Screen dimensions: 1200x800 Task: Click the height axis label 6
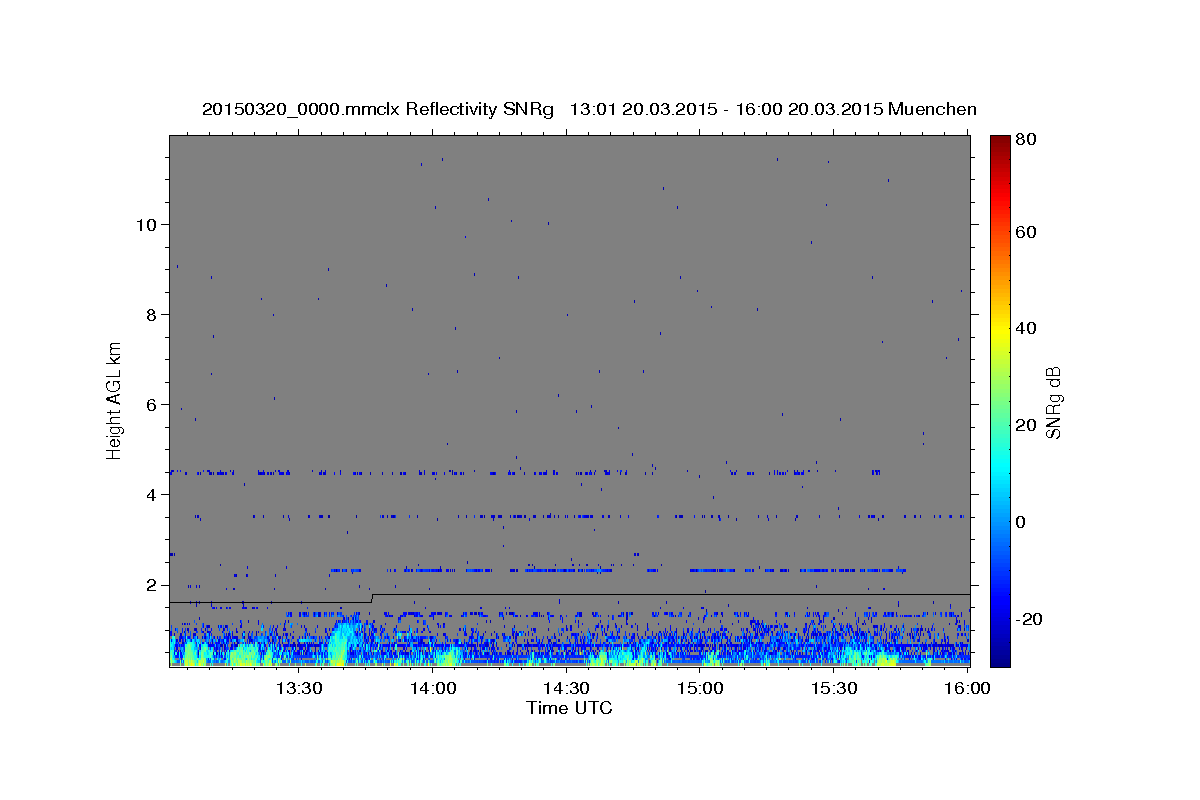tap(151, 404)
